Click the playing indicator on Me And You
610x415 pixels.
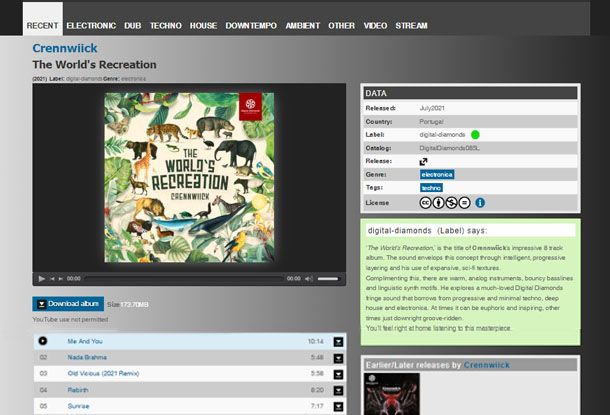click(43, 341)
